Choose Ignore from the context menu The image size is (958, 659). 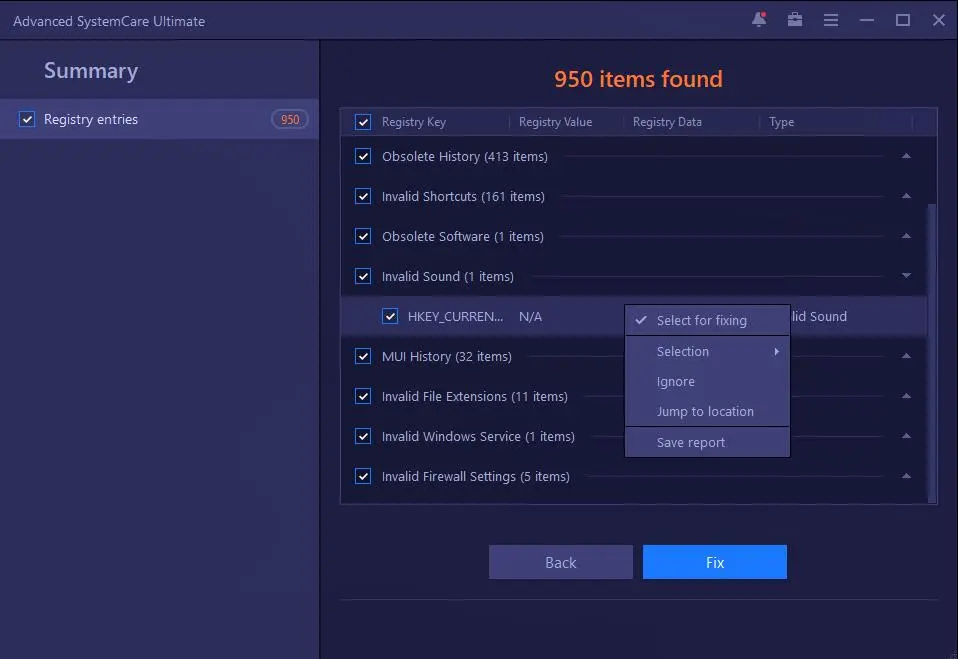click(676, 382)
